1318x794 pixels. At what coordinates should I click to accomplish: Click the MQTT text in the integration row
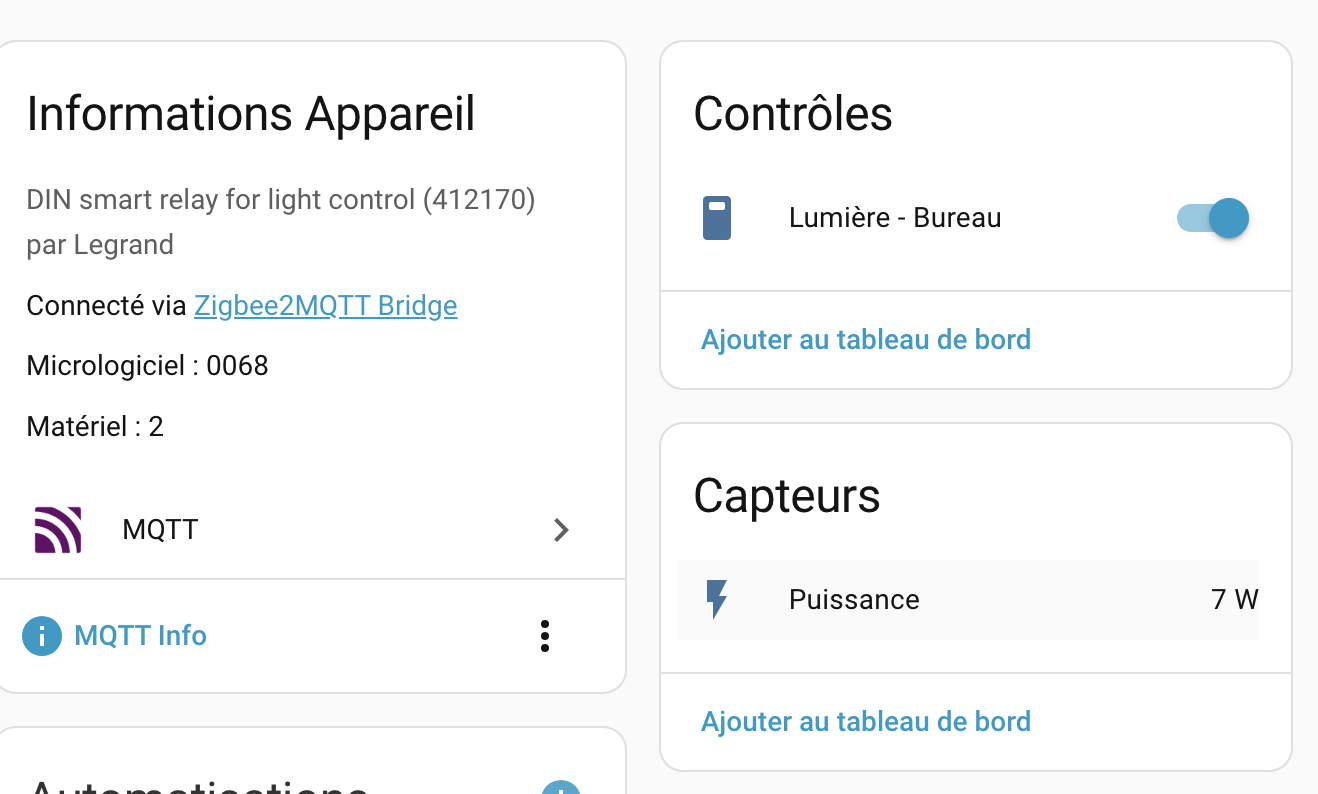pos(160,530)
